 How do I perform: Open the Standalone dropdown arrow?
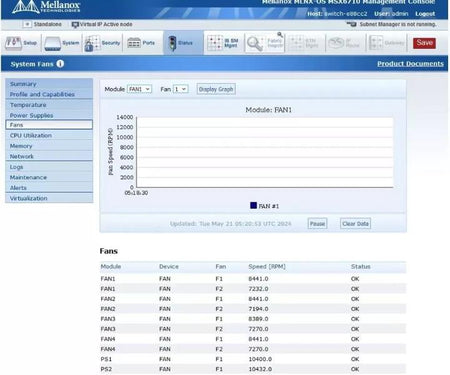click(x=27, y=24)
